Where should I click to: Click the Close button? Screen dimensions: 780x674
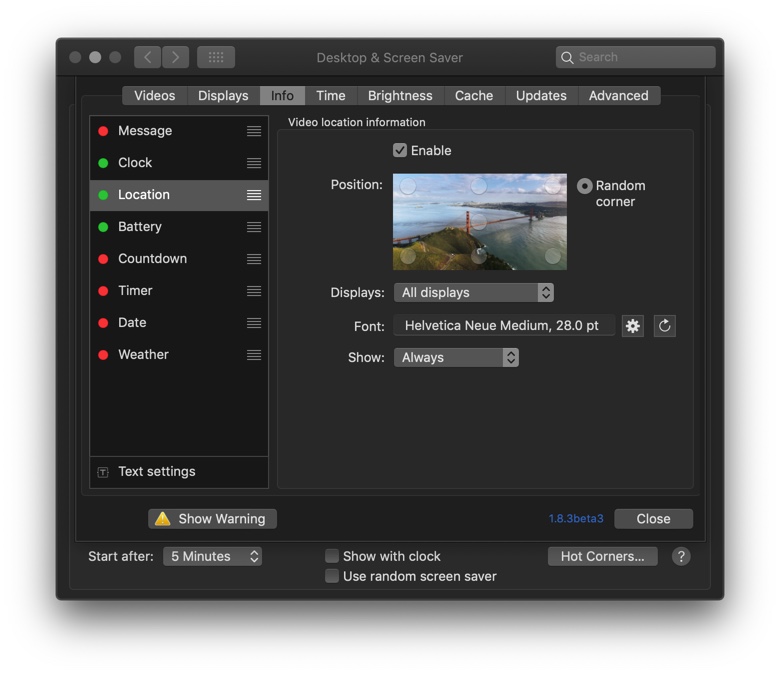653,519
